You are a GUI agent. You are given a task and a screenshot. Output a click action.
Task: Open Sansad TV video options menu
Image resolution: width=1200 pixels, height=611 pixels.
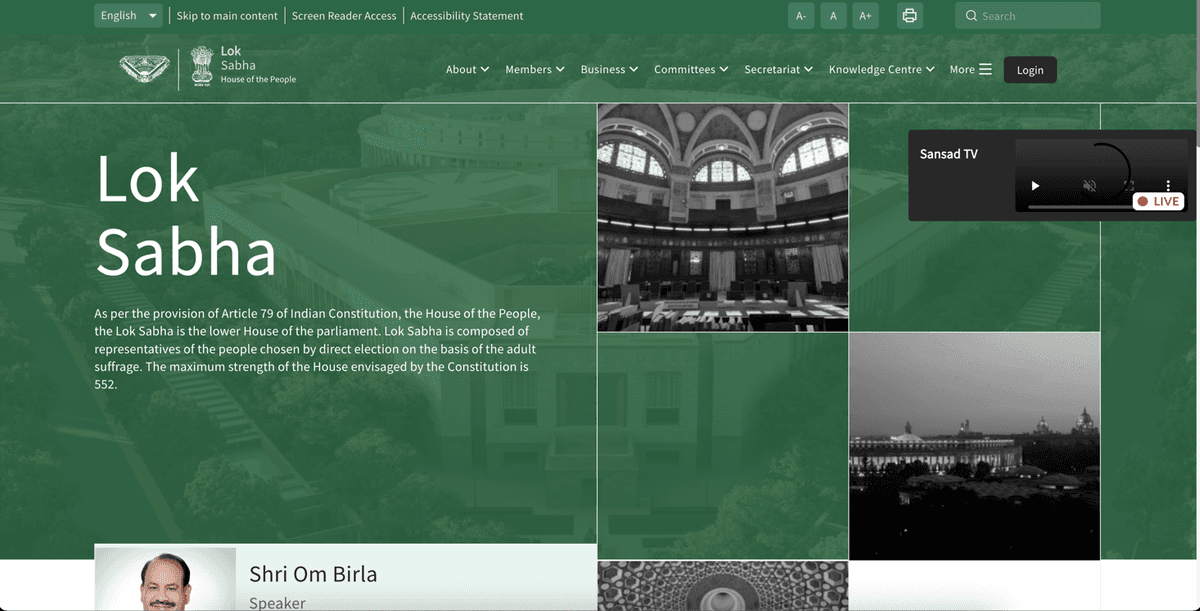click(x=1168, y=186)
